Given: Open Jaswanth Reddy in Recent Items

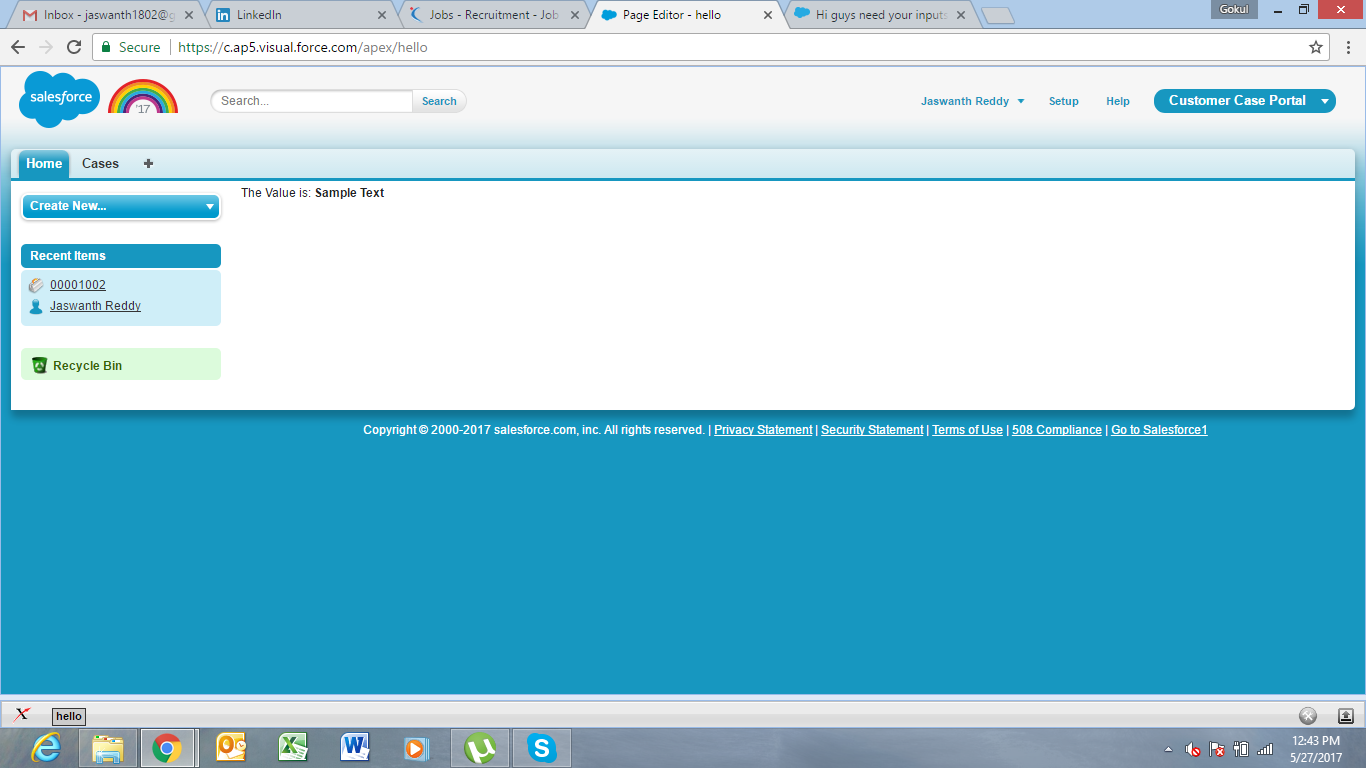Looking at the screenshot, I should pyautogui.click(x=95, y=306).
